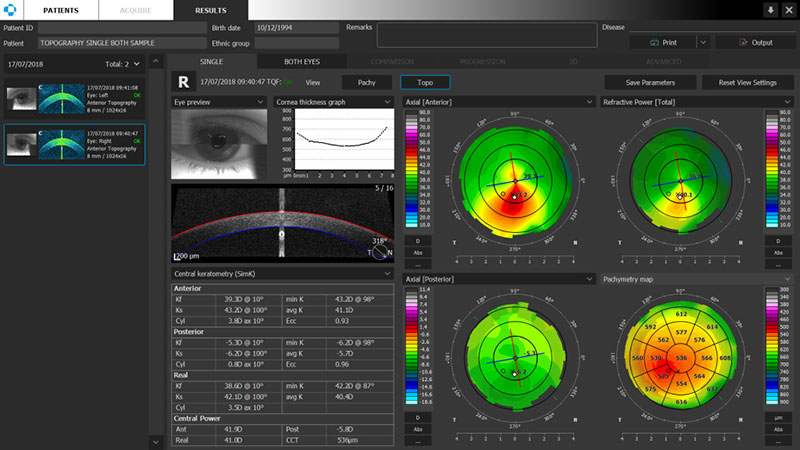
Task: Toggle the Pachy view mode
Action: tap(367, 82)
